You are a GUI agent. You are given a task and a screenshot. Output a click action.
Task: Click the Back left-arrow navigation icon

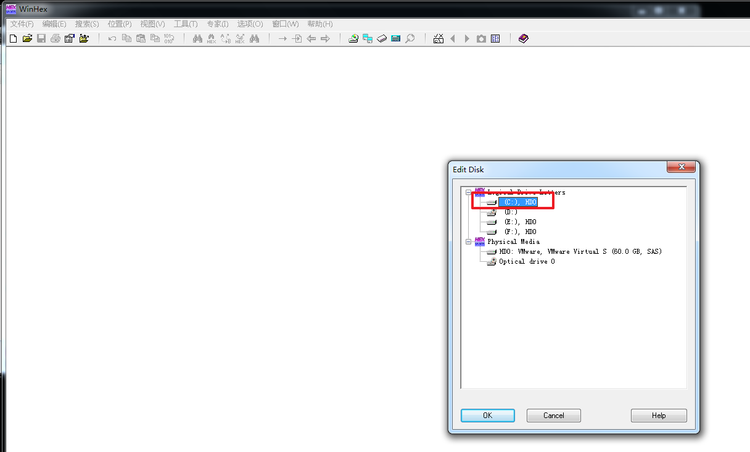(x=311, y=39)
